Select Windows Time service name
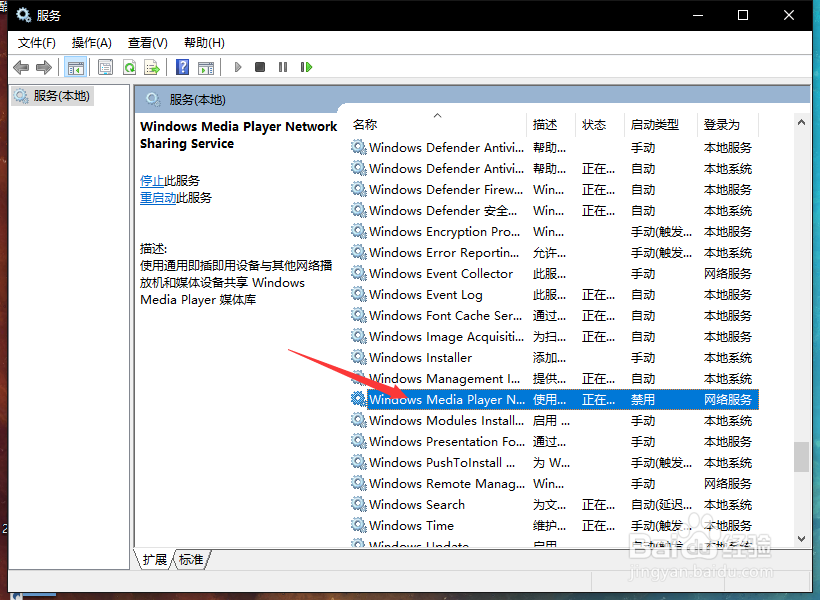The image size is (820, 600). [412, 525]
